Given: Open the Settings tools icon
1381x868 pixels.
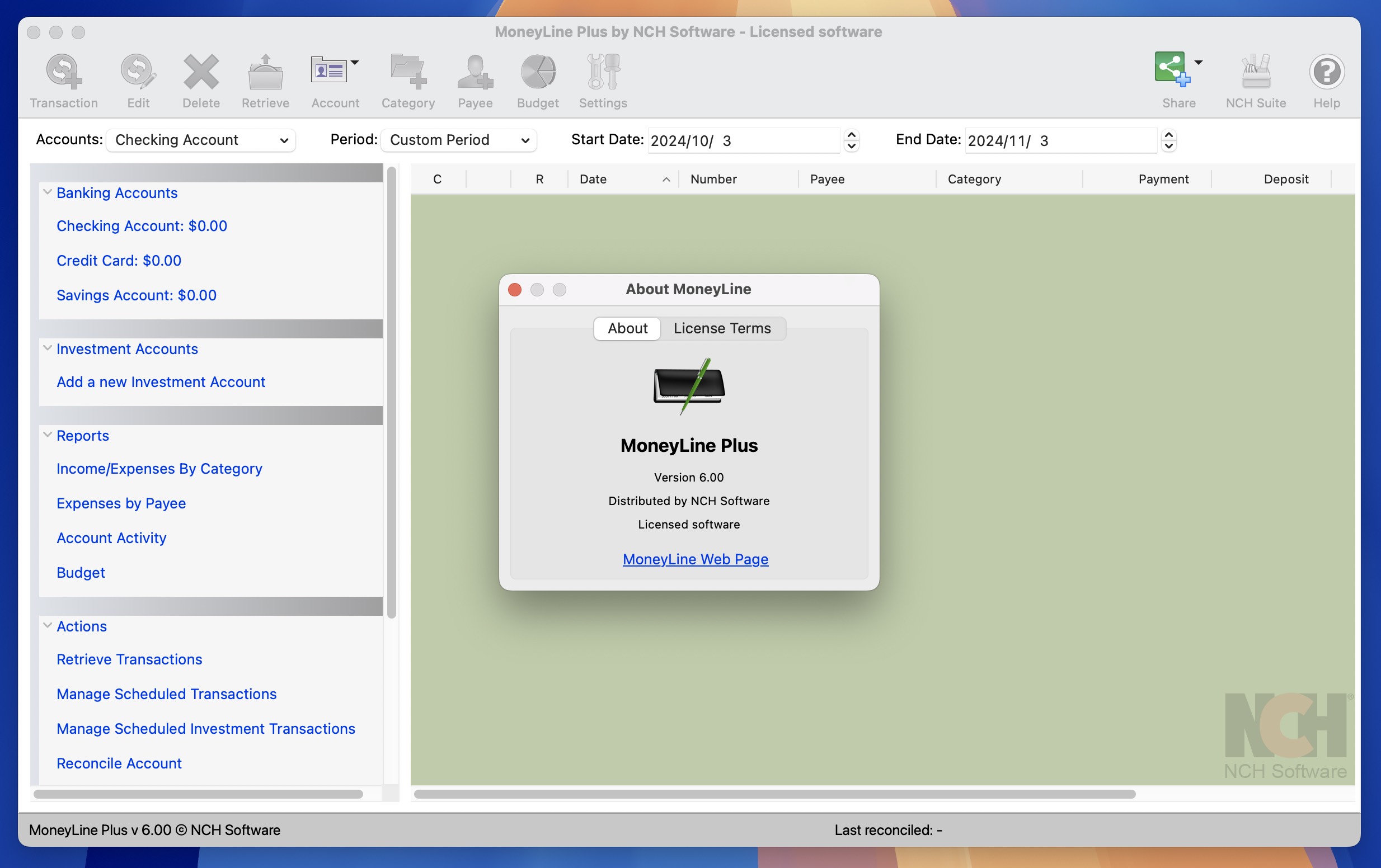Looking at the screenshot, I should click(603, 72).
